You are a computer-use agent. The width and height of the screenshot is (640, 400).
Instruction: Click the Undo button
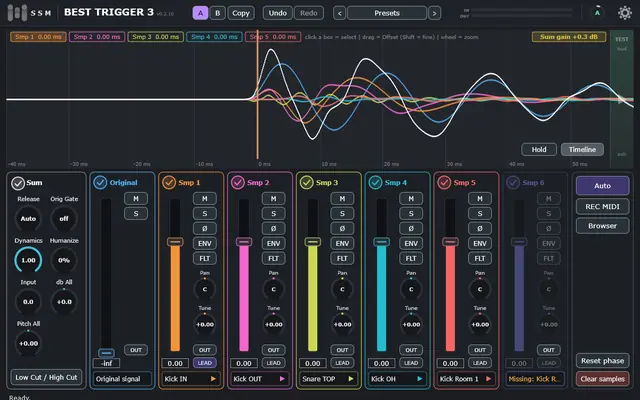pyautogui.click(x=278, y=13)
